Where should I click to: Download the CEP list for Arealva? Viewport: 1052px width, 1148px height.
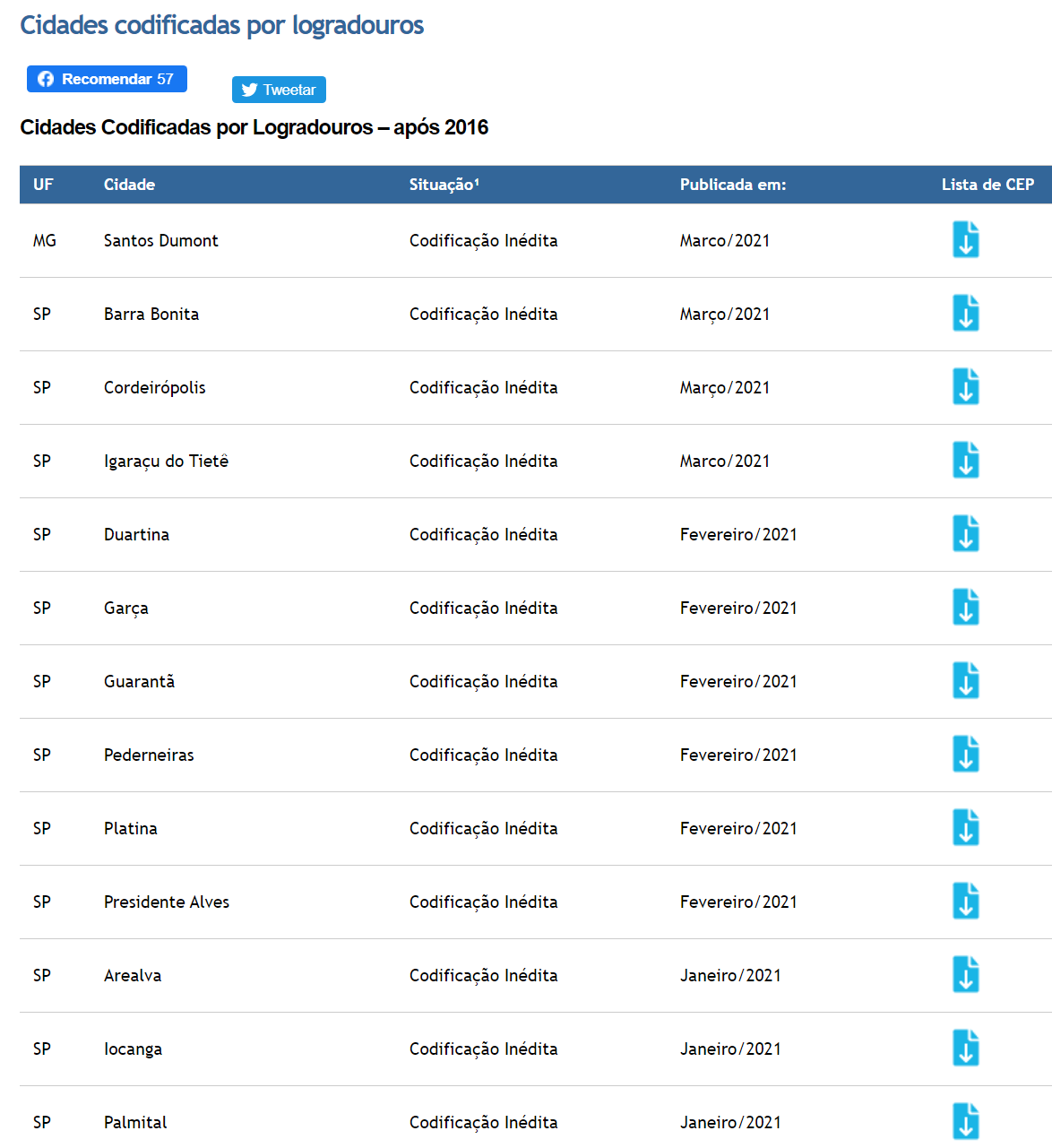pos(965,975)
